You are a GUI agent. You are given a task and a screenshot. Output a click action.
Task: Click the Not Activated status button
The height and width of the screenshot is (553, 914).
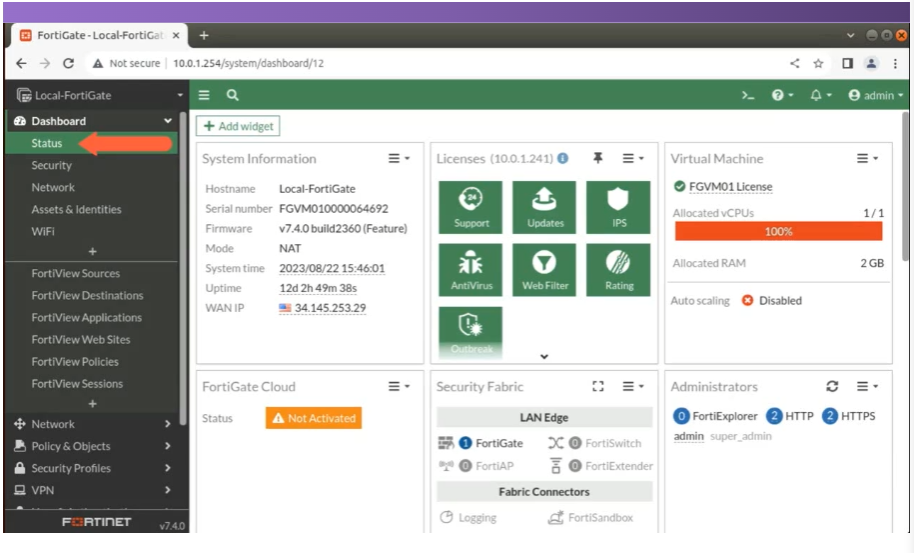(314, 418)
